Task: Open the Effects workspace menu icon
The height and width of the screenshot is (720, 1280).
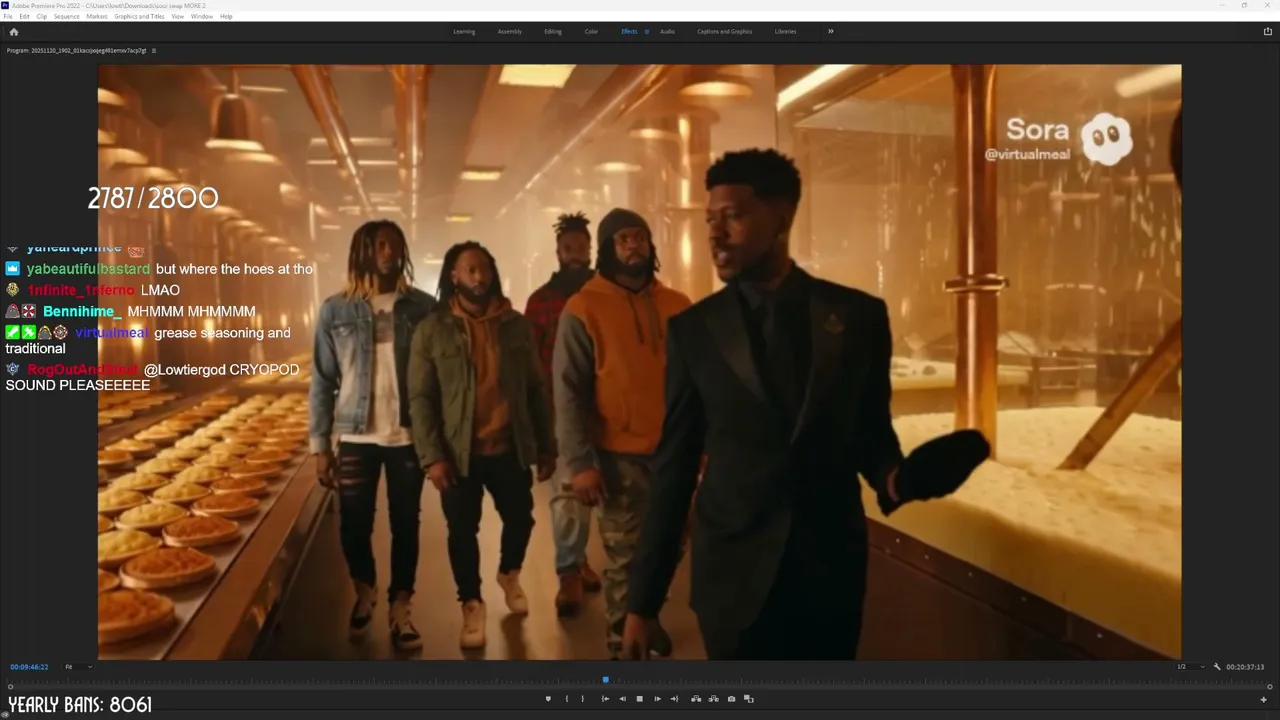Action: point(646,32)
